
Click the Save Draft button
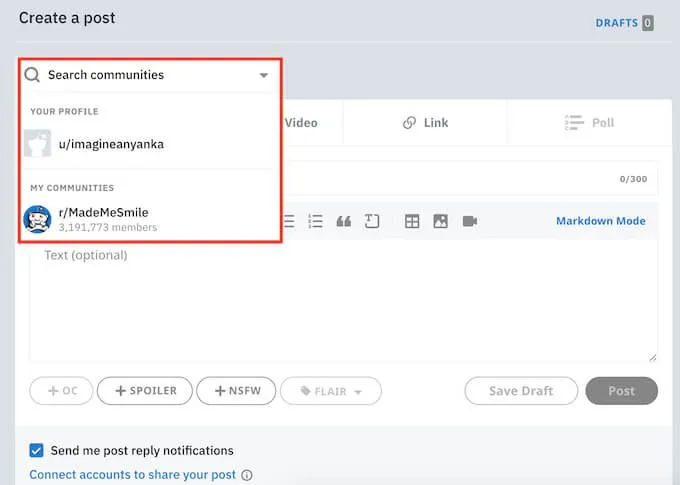tap(521, 391)
